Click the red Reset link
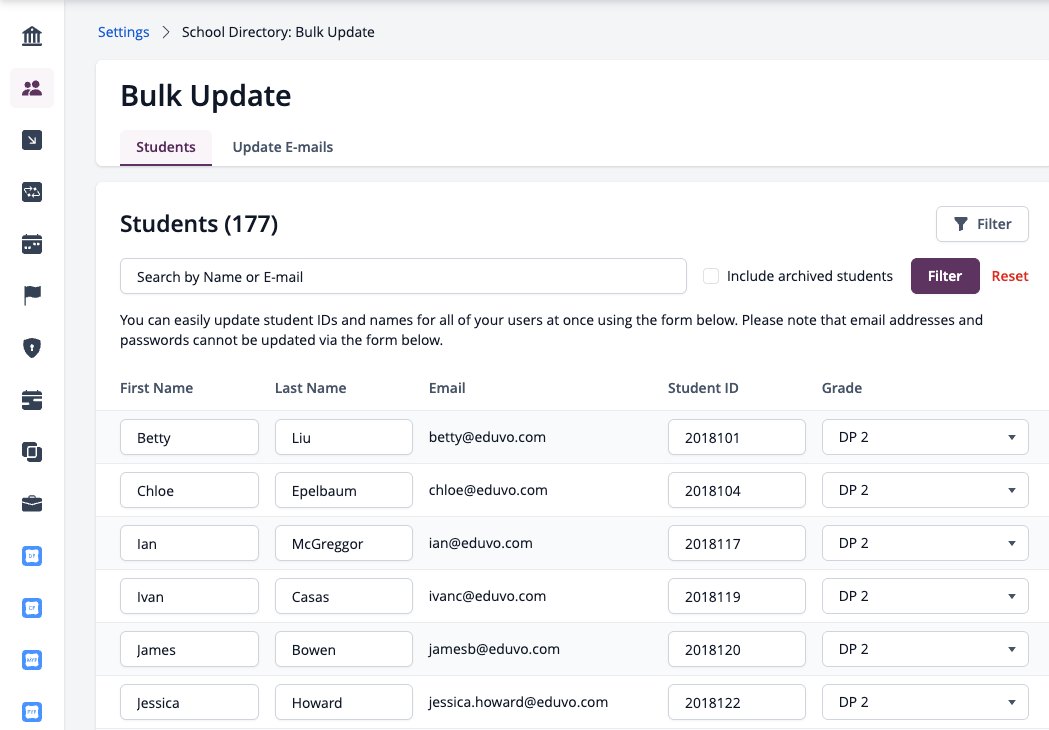This screenshot has height=730, width=1049. (1010, 276)
